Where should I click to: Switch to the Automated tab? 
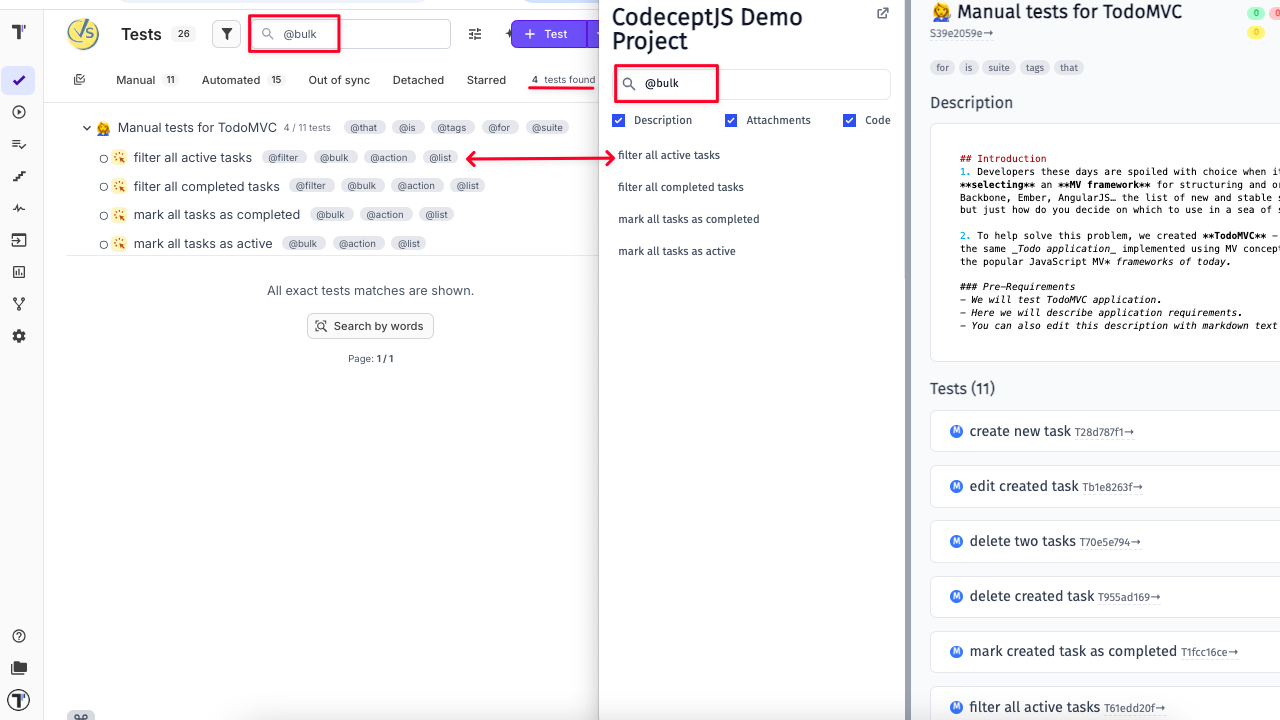pos(230,79)
